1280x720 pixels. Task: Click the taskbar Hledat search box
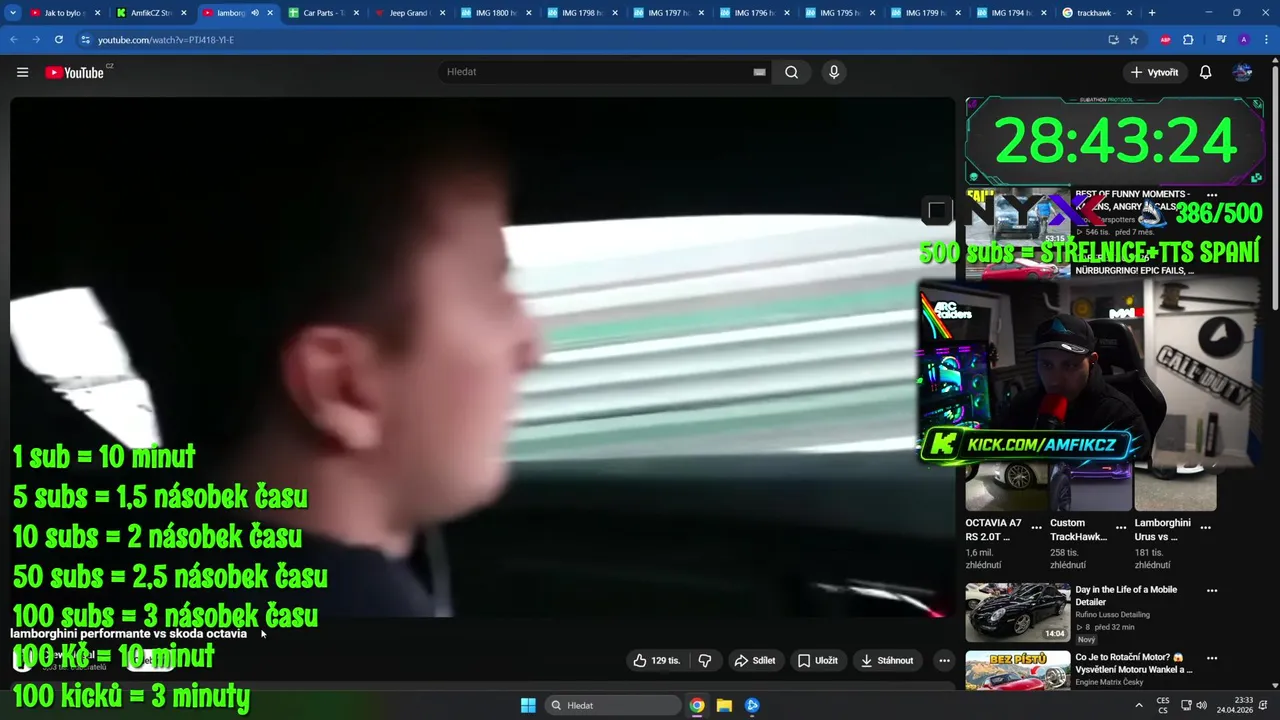point(613,705)
